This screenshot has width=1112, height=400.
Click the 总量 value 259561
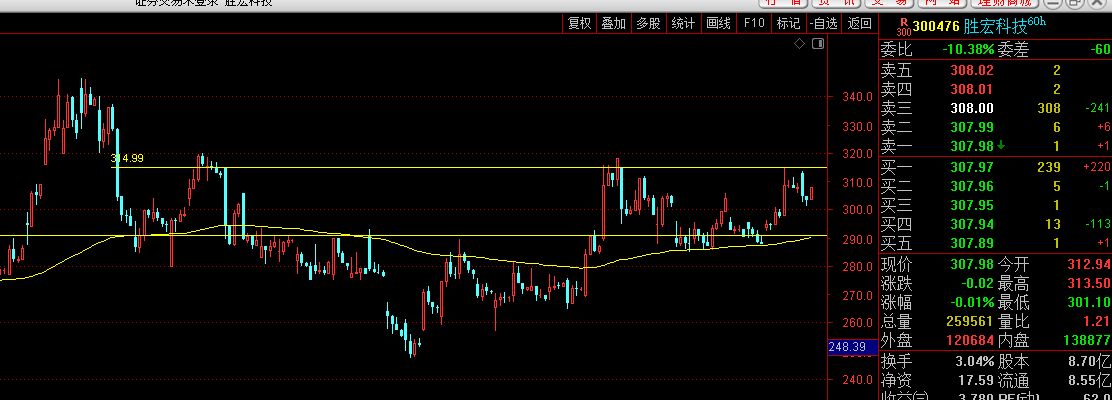coord(969,322)
